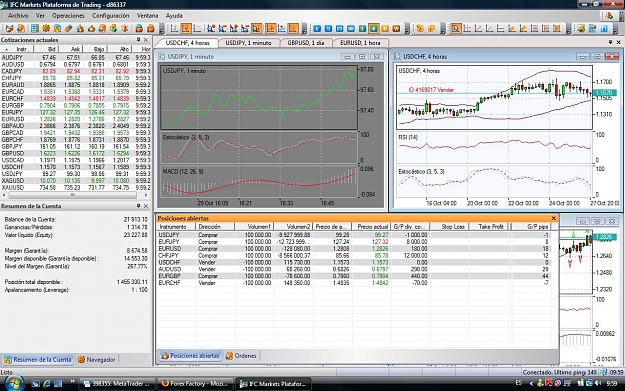625x391 pixels.
Task: Launch Internet Explorer from quick launch
Action: click(x=47, y=383)
